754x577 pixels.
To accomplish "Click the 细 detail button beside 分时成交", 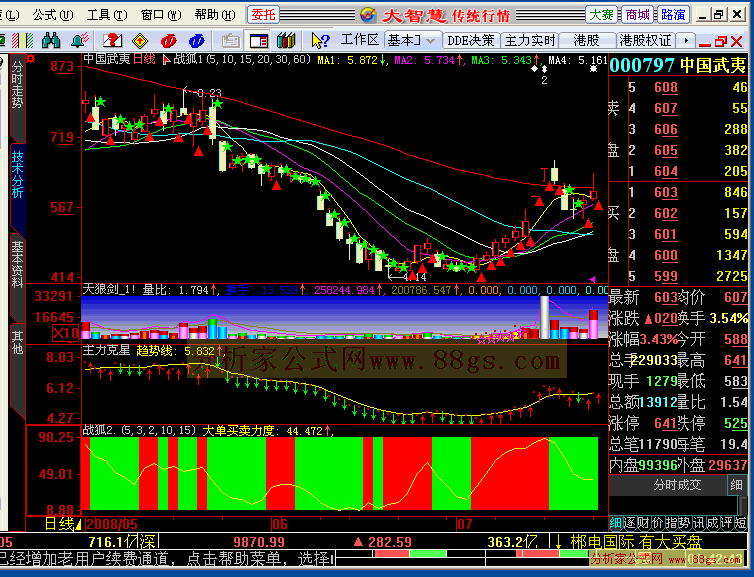I will [x=737, y=485].
